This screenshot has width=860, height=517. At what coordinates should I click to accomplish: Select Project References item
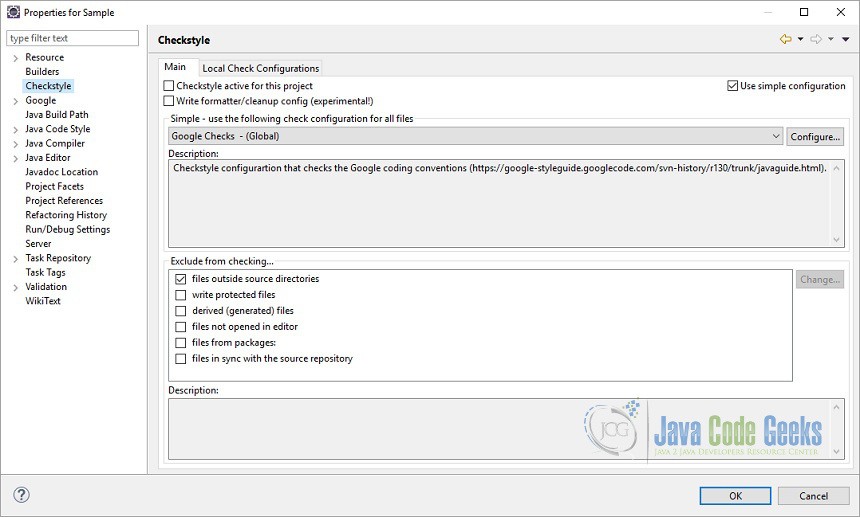pos(64,201)
